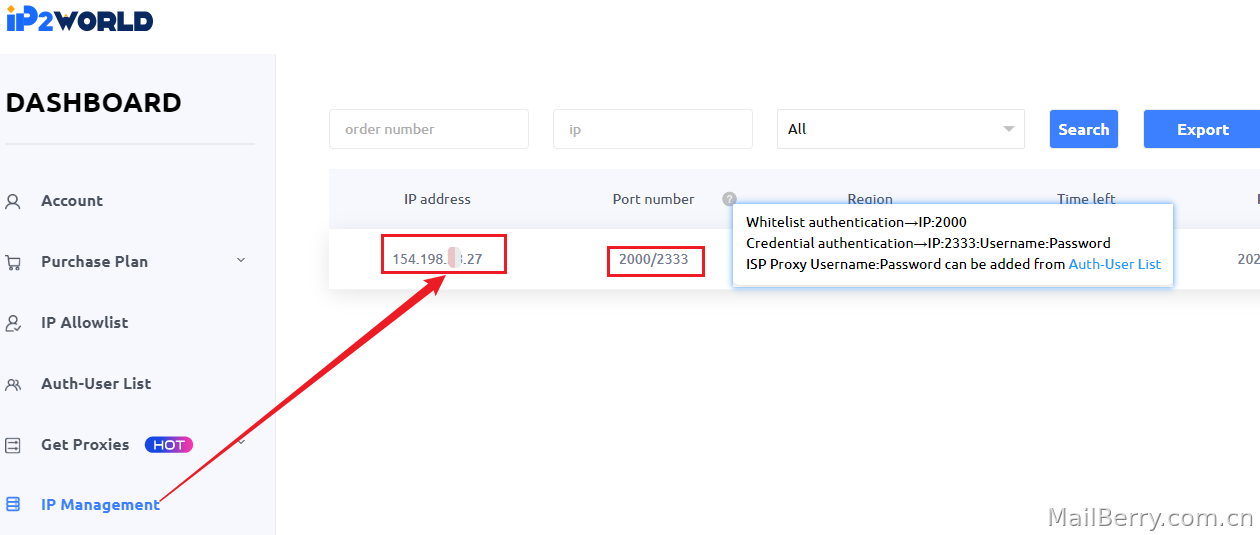Focus the ip search field
The width and height of the screenshot is (1260, 535).
pos(653,129)
